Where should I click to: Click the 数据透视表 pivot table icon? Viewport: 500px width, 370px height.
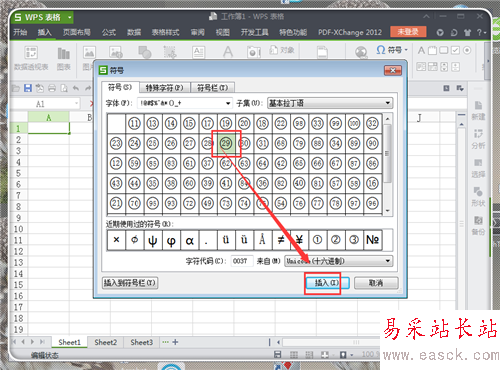(x=31, y=58)
